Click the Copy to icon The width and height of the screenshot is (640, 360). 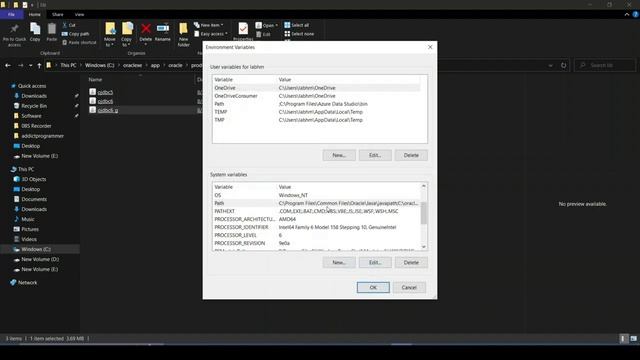(127, 29)
